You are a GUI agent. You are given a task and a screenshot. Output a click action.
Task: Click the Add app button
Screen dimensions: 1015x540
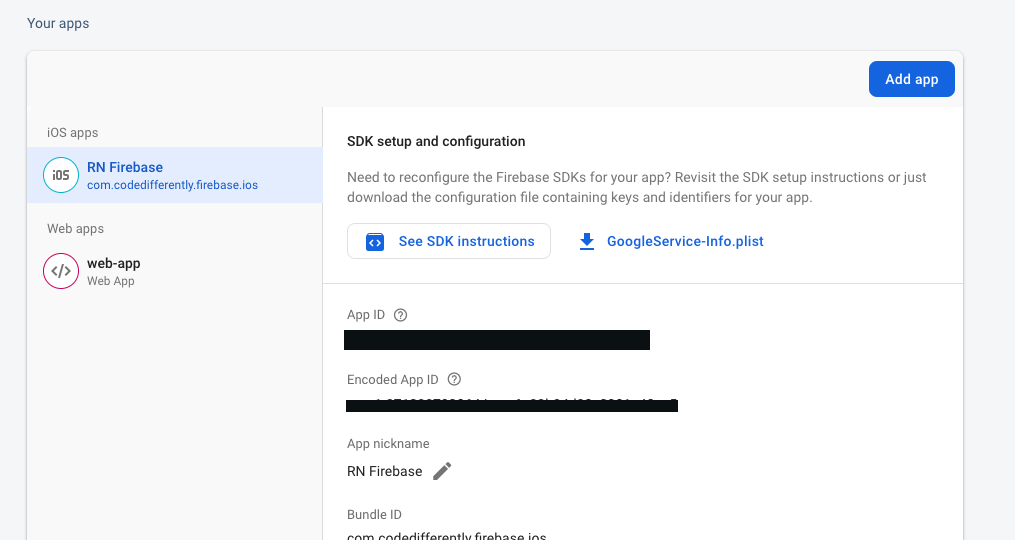pyautogui.click(x=911, y=79)
